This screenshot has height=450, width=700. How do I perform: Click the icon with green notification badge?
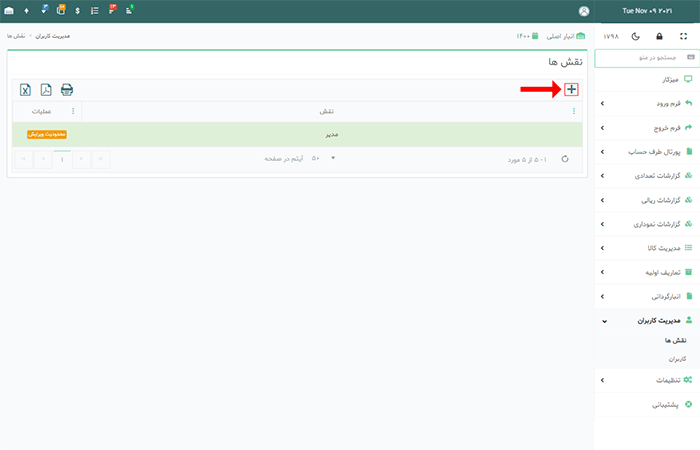129,9
